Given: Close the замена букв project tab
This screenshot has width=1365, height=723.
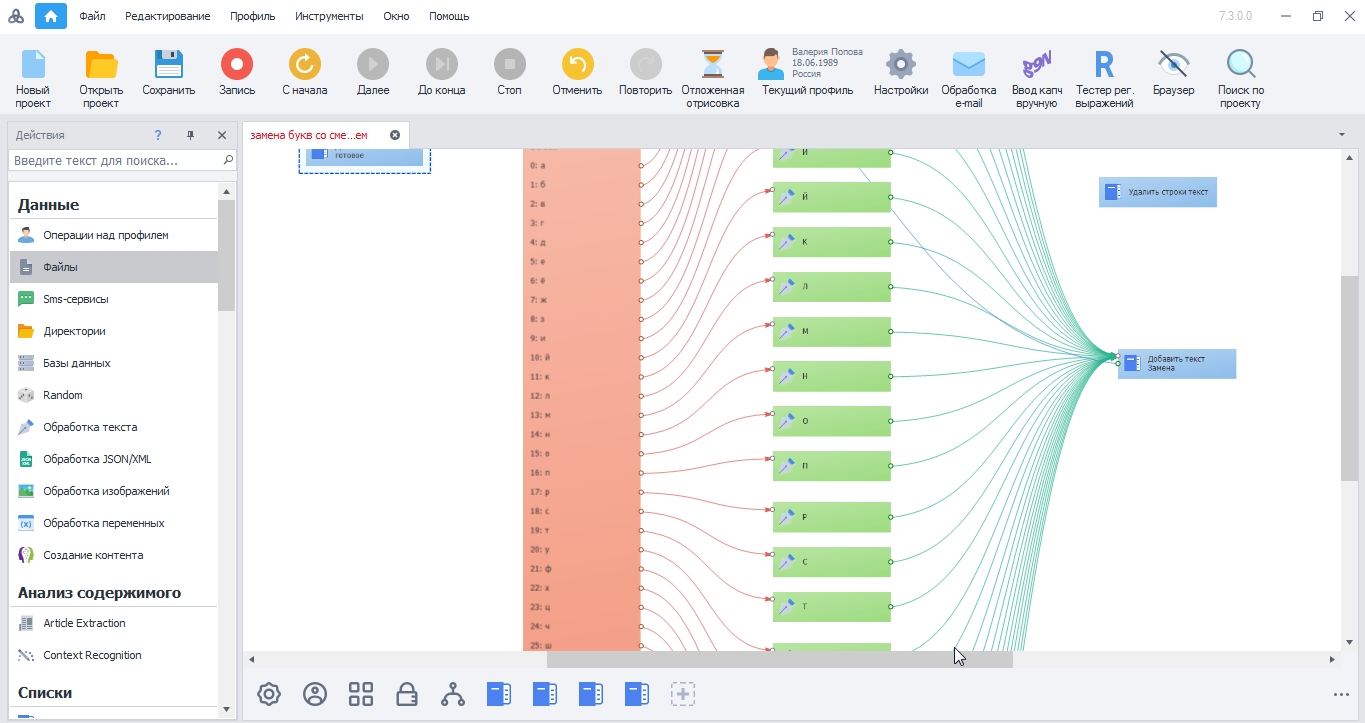Looking at the screenshot, I should [395, 135].
